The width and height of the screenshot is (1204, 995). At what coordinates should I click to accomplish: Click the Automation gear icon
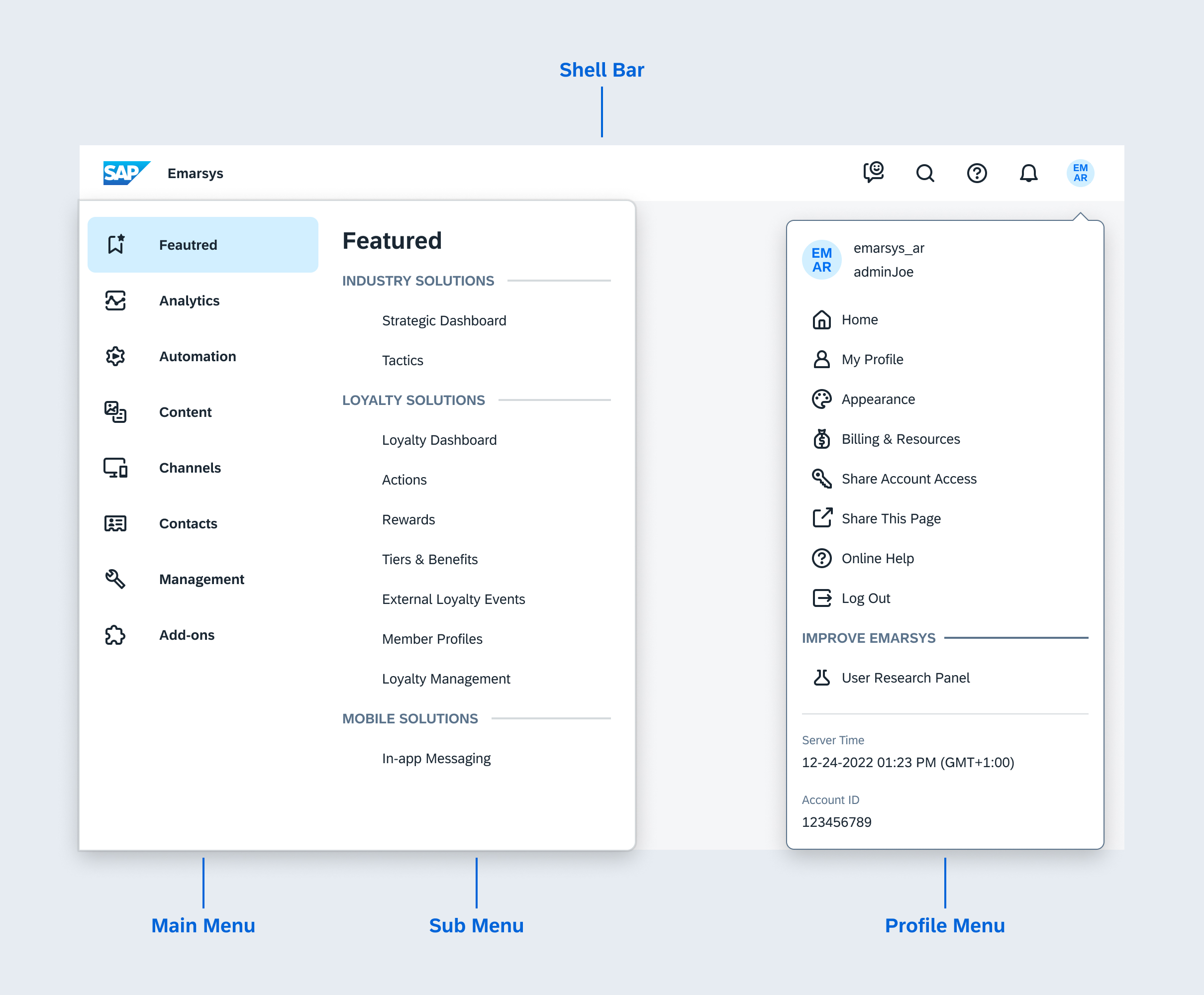pyautogui.click(x=115, y=357)
